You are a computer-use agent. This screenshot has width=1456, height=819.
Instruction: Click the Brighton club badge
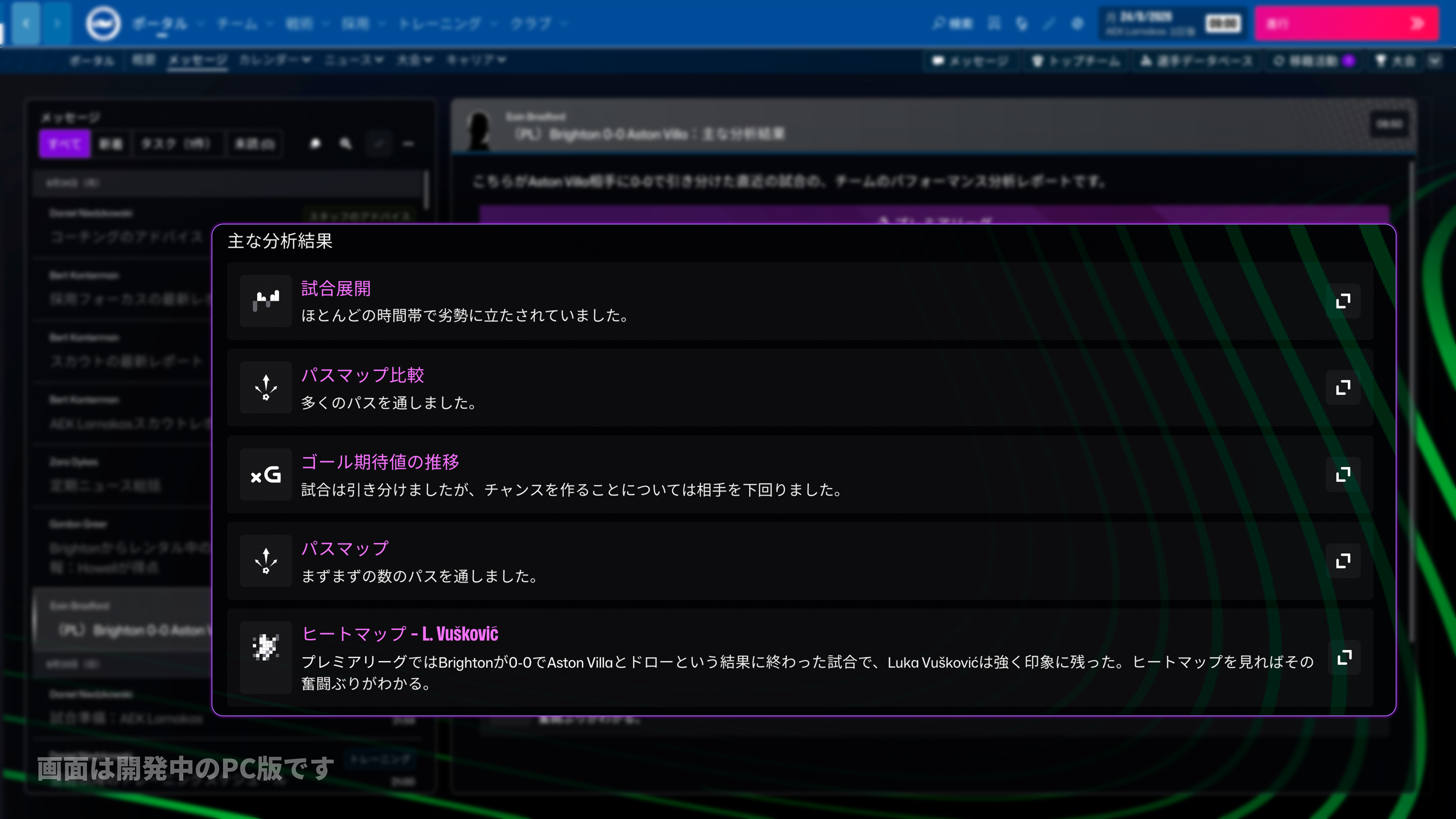(x=103, y=23)
